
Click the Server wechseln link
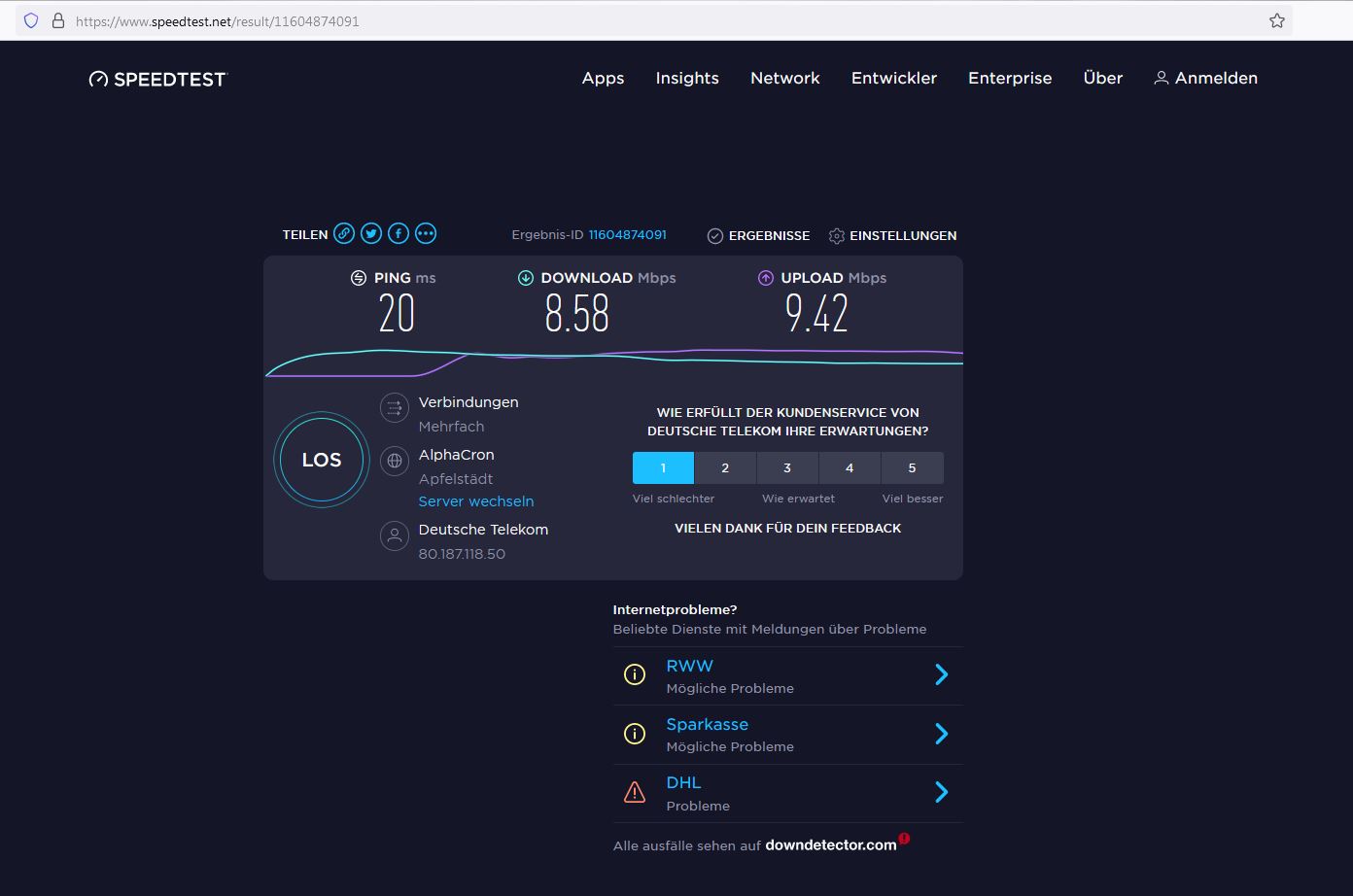pos(476,501)
